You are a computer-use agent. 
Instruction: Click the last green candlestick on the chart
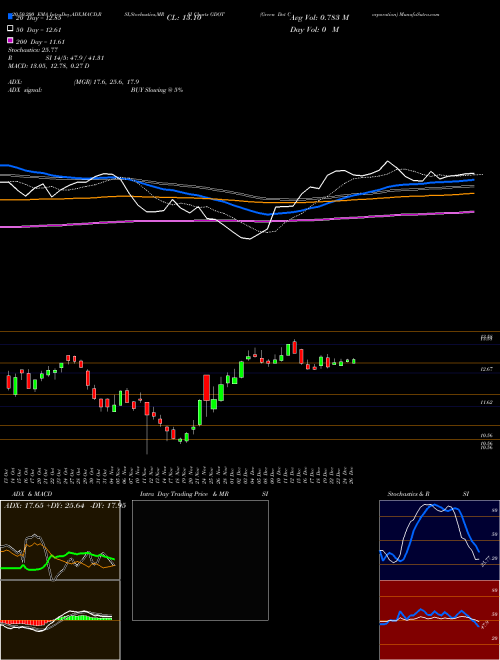354,361
